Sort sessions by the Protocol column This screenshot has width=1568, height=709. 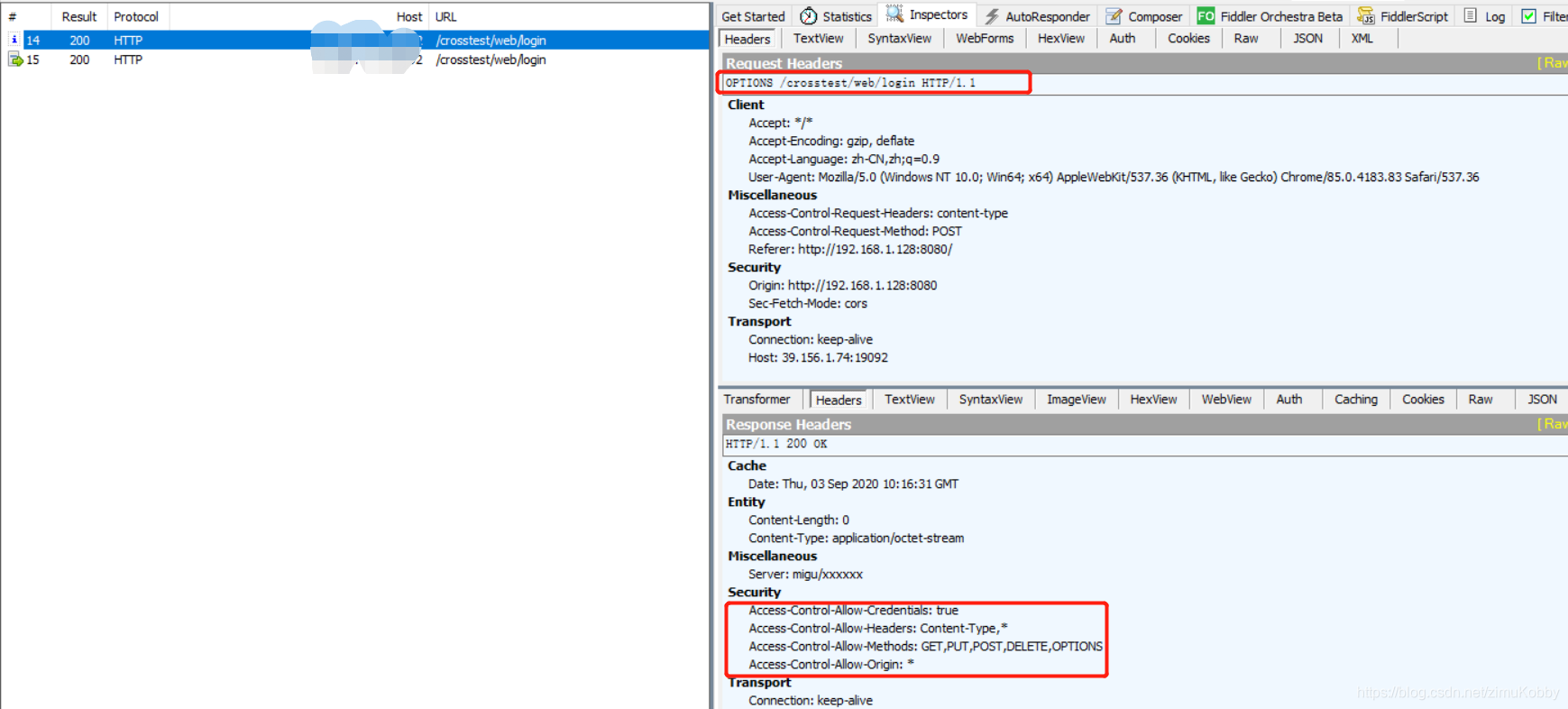pos(136,16)
